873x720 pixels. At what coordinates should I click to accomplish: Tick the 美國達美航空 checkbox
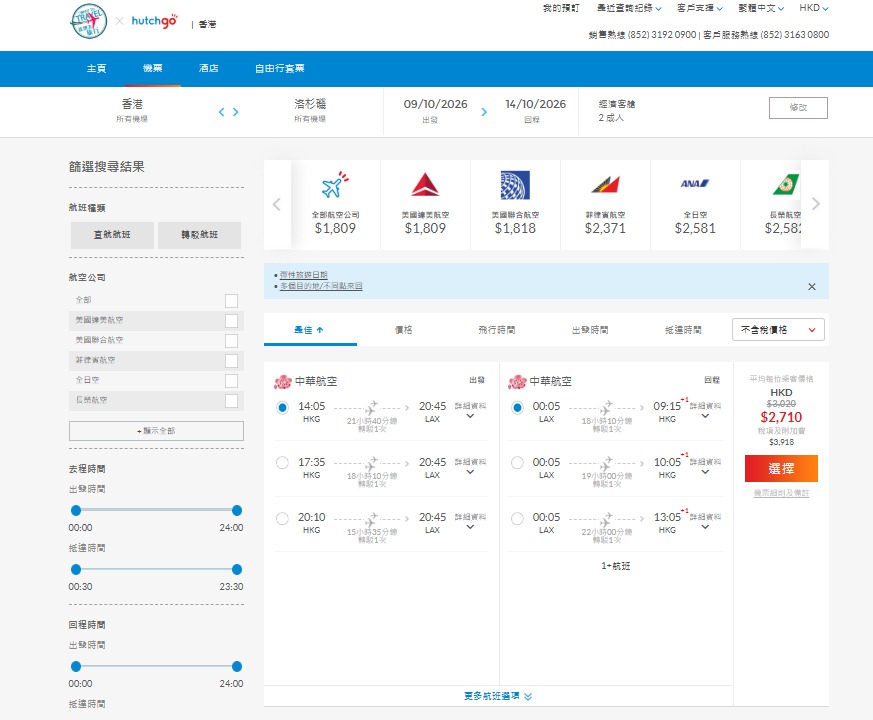click(x=232, y=321)
